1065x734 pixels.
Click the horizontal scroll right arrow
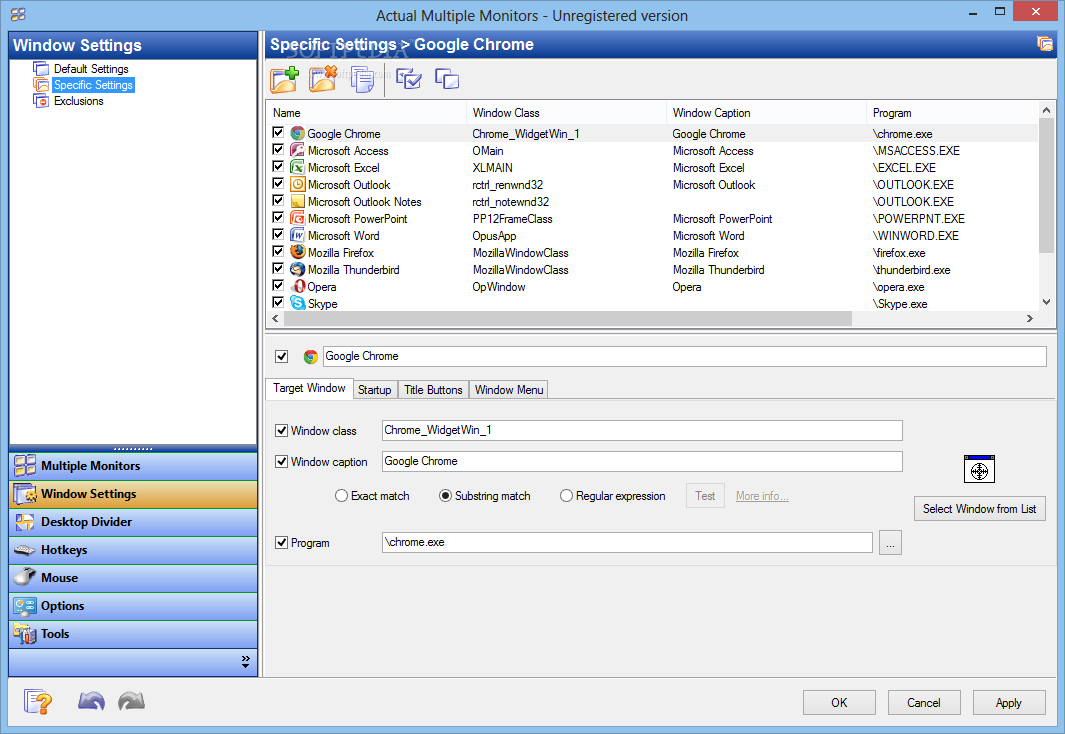[x=1030, y=318]
